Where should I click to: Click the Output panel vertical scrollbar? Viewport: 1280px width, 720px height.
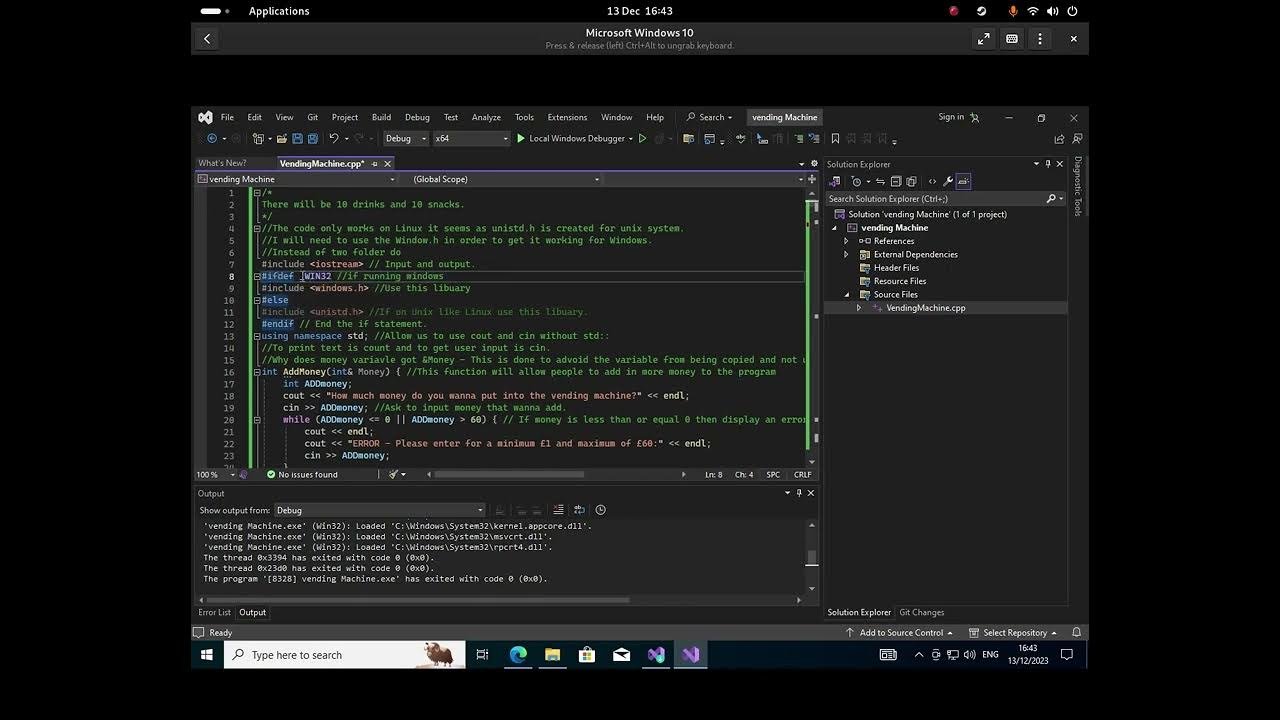coord(812,558)
